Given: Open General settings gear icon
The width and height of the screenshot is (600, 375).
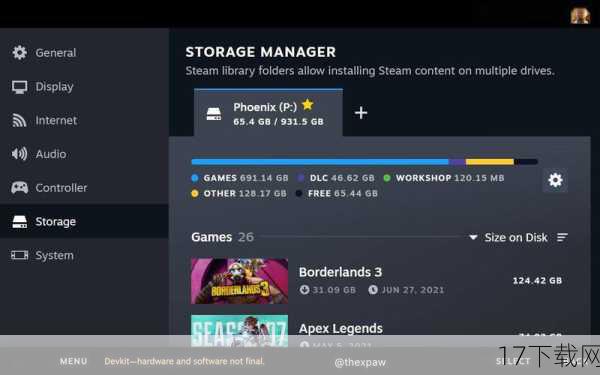Looking at the screenshot, I should pyautogui.click(x=20, y=52).
